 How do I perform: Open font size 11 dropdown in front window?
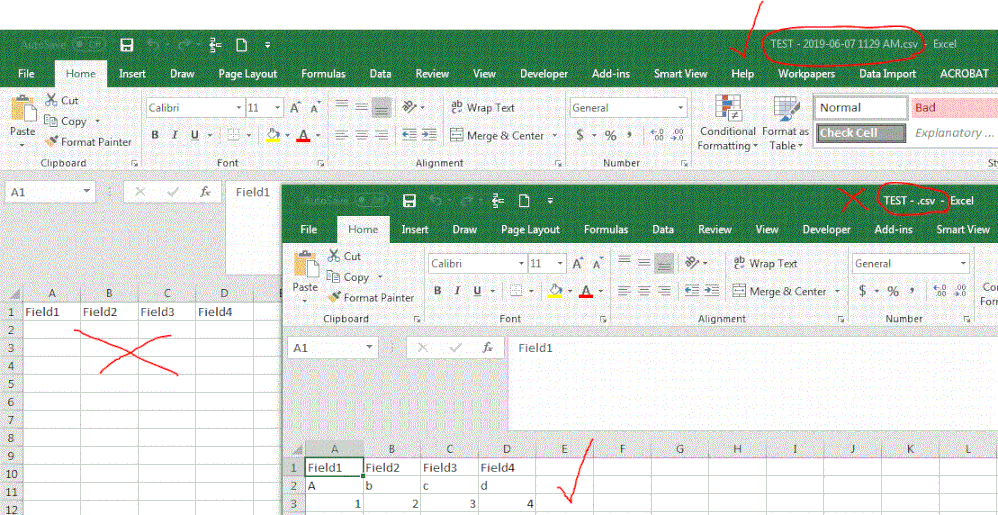coord(560,264)
